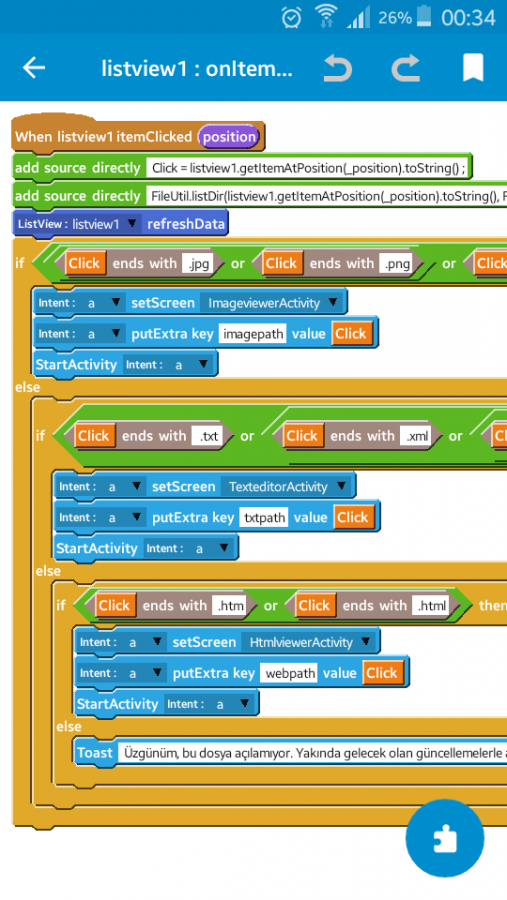This screenshot has width=507, height=900.
Task: Select the or operator between .jpg and .png
Action: [238, 263]
